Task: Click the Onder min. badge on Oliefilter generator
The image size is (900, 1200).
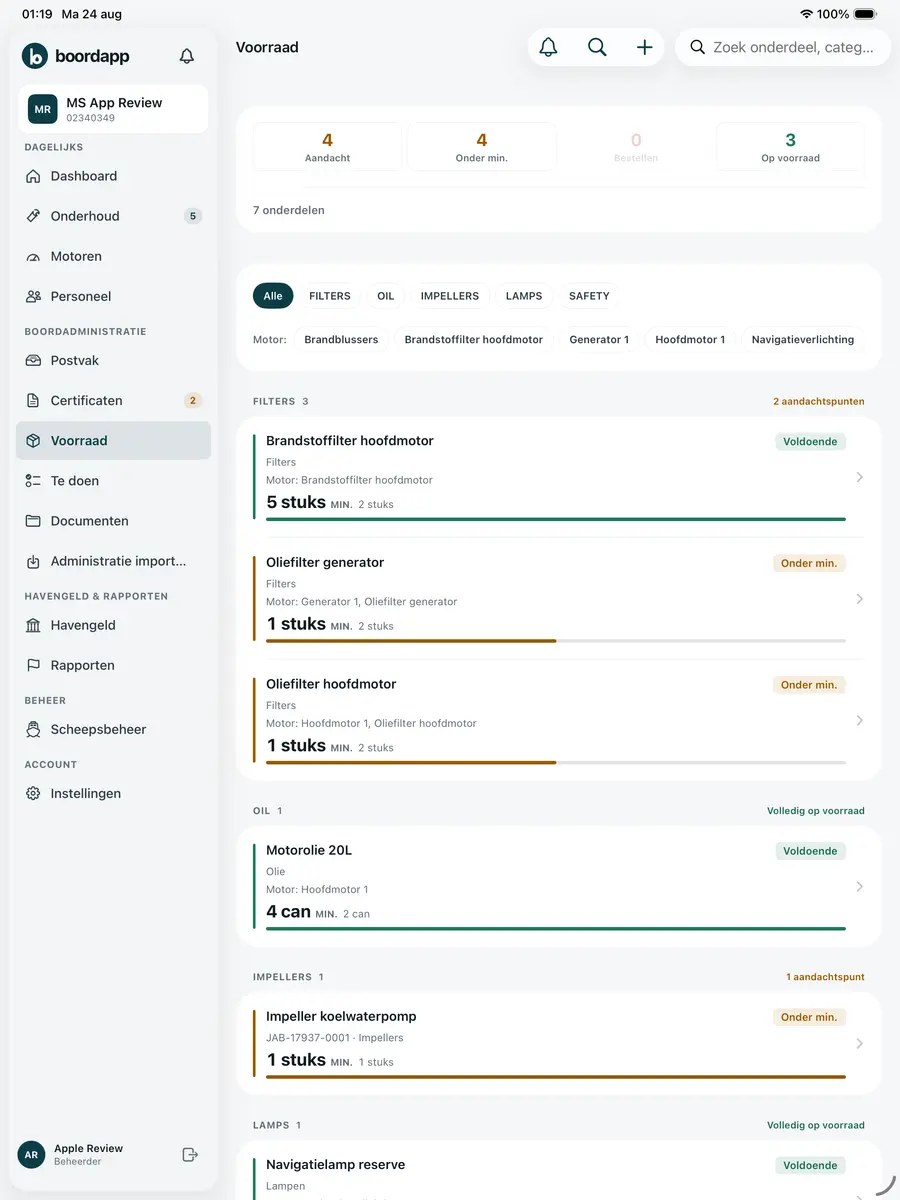Action: [x=810, y=563]
